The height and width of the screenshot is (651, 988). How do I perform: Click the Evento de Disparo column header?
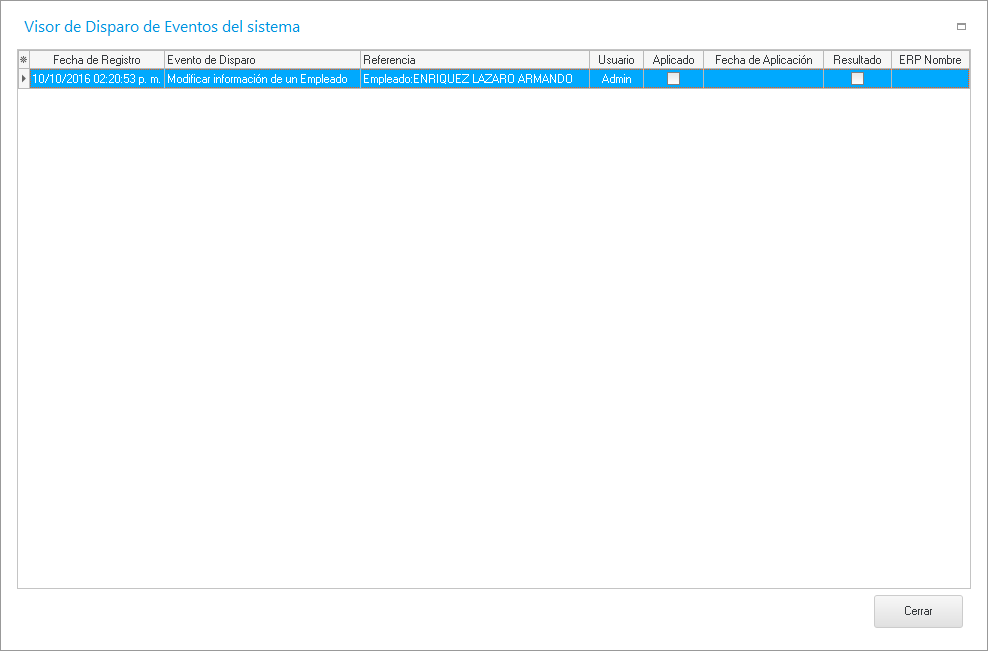[x=262, y=60]
